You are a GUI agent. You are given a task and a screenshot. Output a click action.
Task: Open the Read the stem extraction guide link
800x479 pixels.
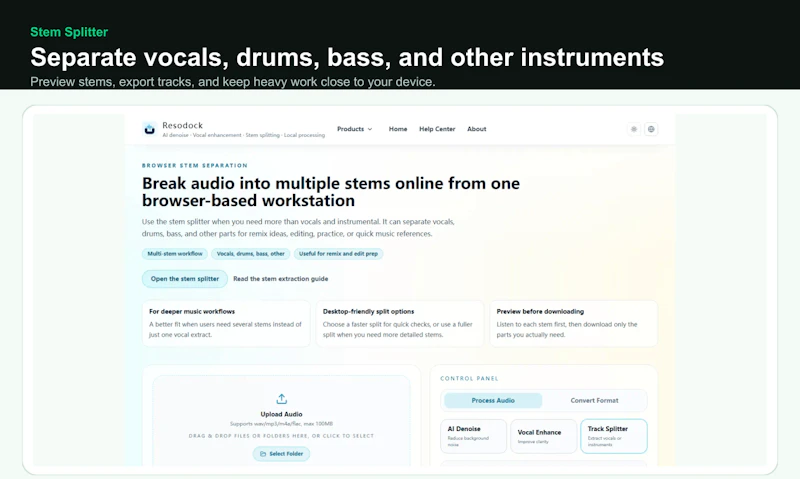[281, 279]
